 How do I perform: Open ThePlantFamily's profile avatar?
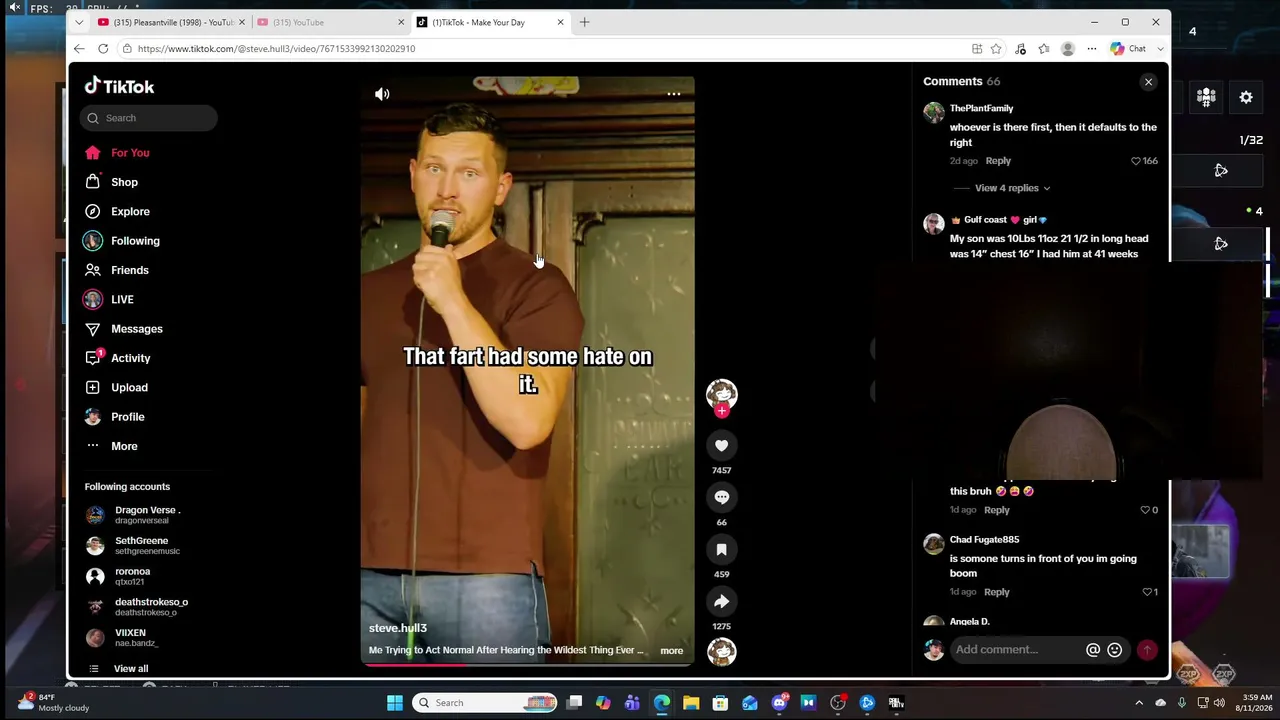[934, 112]
